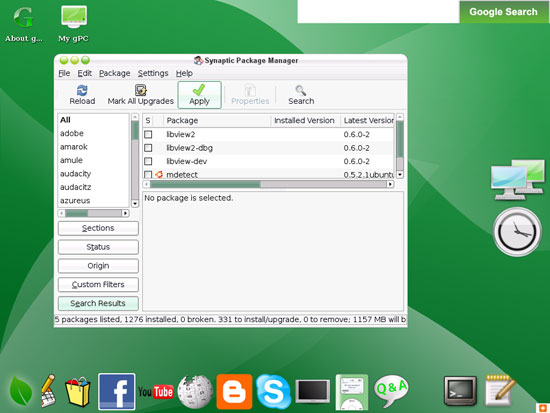Click the Sections filter button
This screenshot has height=413, width=550.
pyautogui.click(x=98, y=228)
